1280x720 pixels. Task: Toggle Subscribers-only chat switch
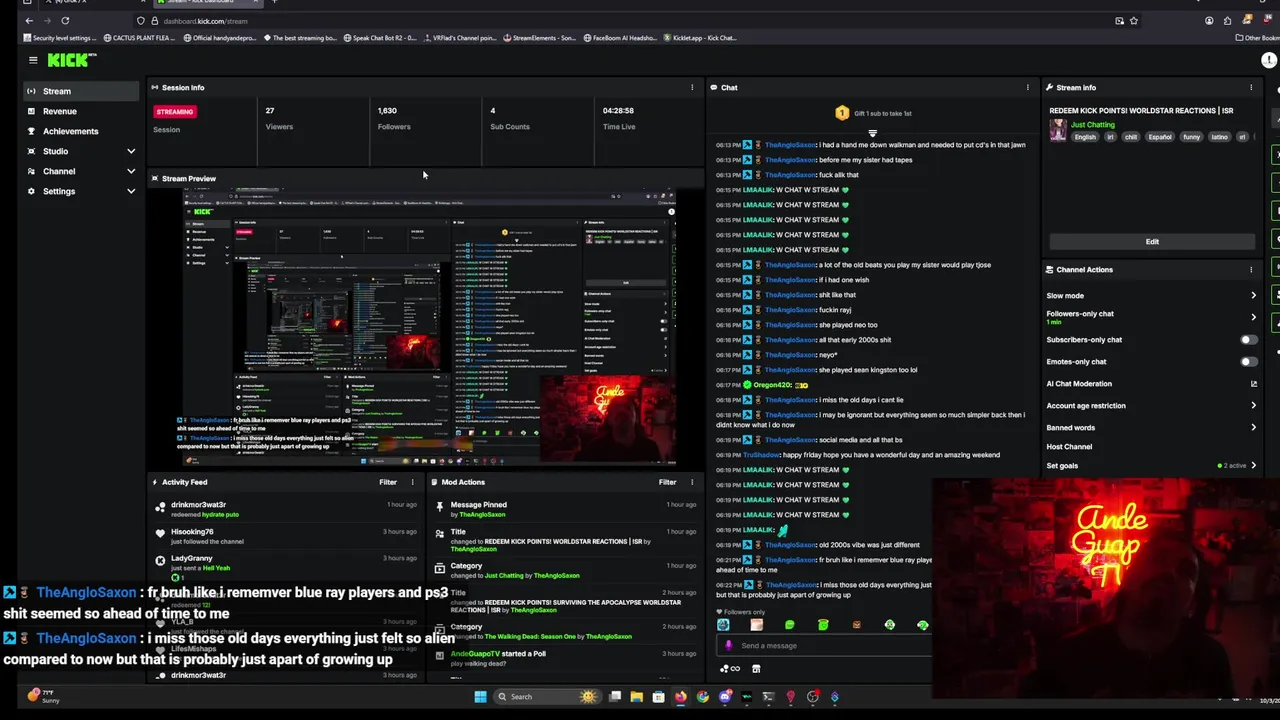pyautogui.click(x=1248, y=339)
